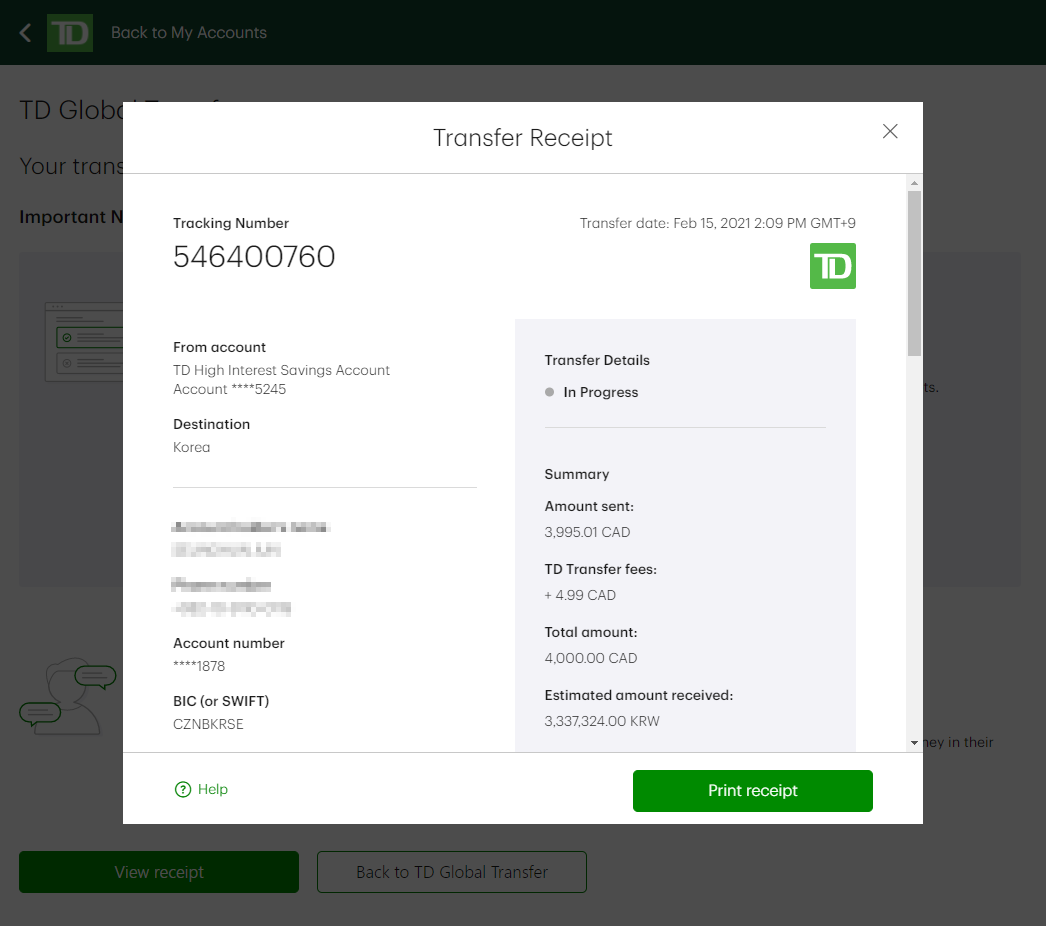This screenshot has width=1046, height=926.
Task: Click Back to TD Global Transfer button
Action: click(452, 872)
